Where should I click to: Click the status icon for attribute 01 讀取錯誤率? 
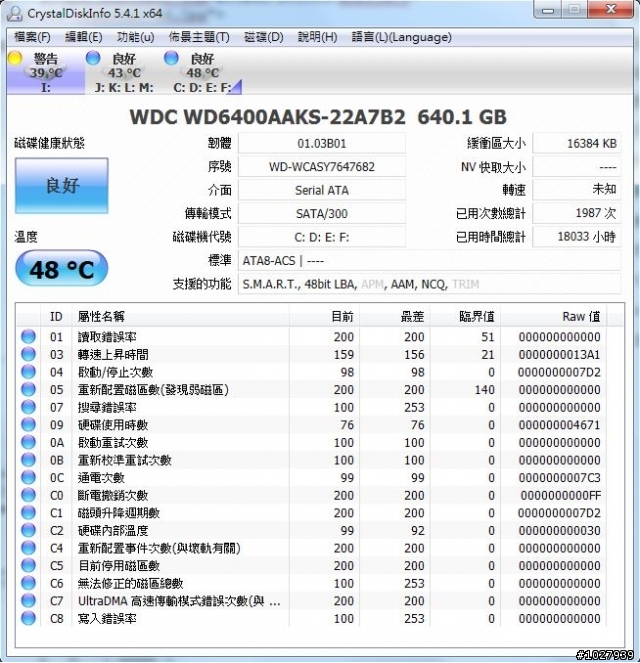click(x=28, y=337)
